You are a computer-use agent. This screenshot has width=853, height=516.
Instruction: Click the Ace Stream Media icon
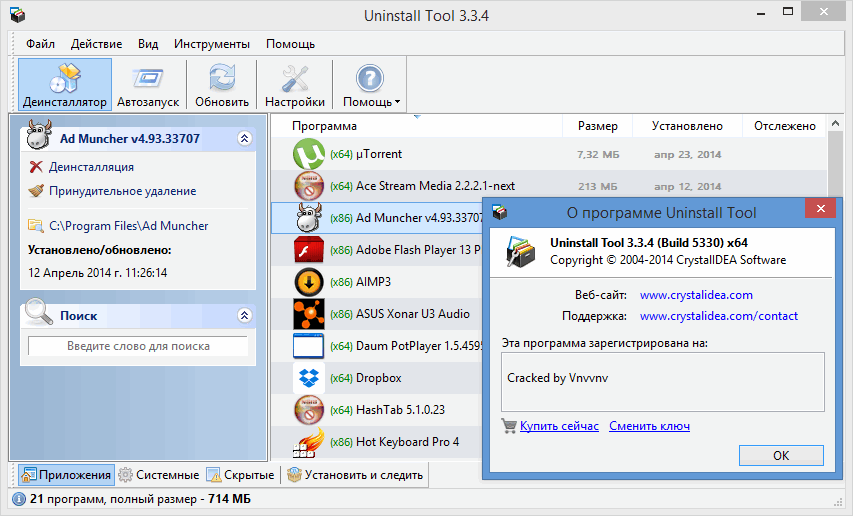[308, 186]
